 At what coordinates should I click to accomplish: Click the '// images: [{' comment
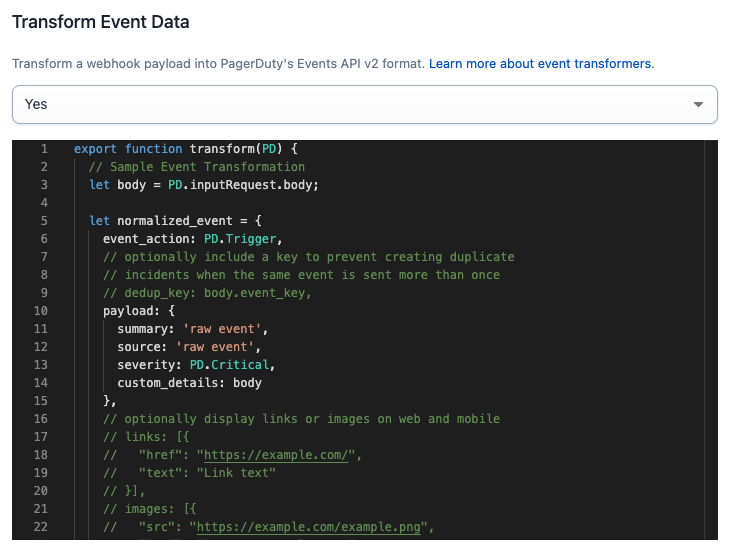149,509
